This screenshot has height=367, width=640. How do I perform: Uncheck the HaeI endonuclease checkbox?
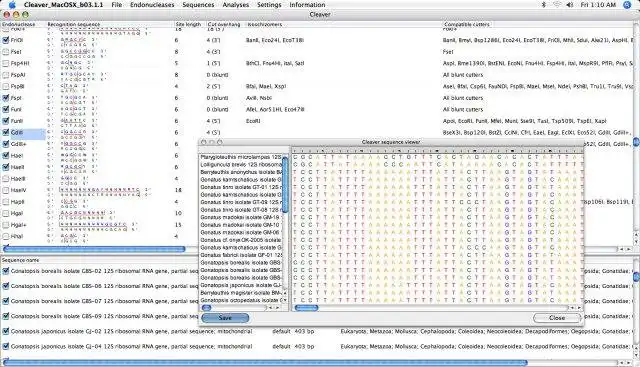pos(6,155)
